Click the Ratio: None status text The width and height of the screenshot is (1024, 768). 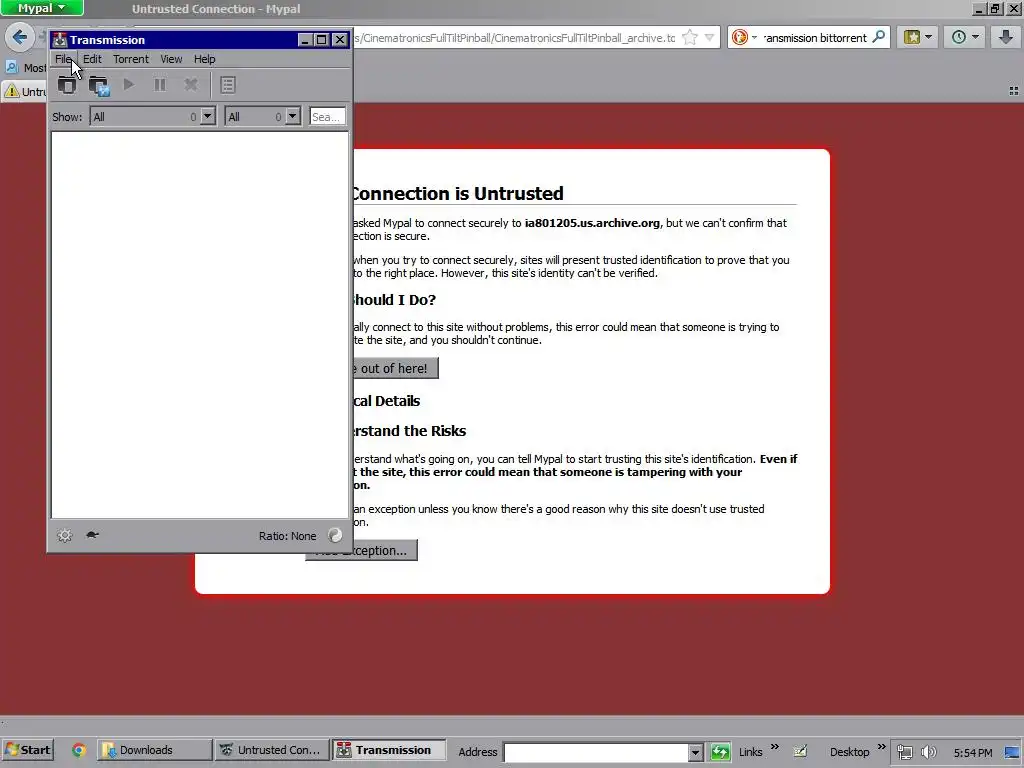tap(287, 536)
